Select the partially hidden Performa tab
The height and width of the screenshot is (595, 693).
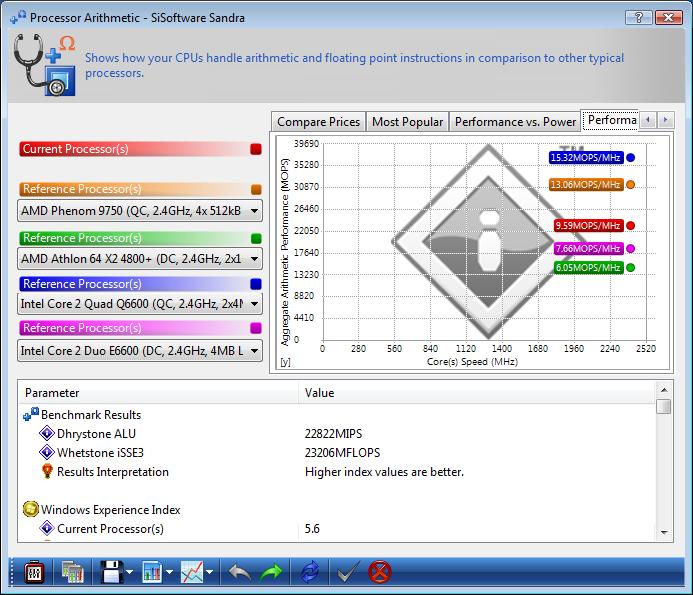[612, 120]
